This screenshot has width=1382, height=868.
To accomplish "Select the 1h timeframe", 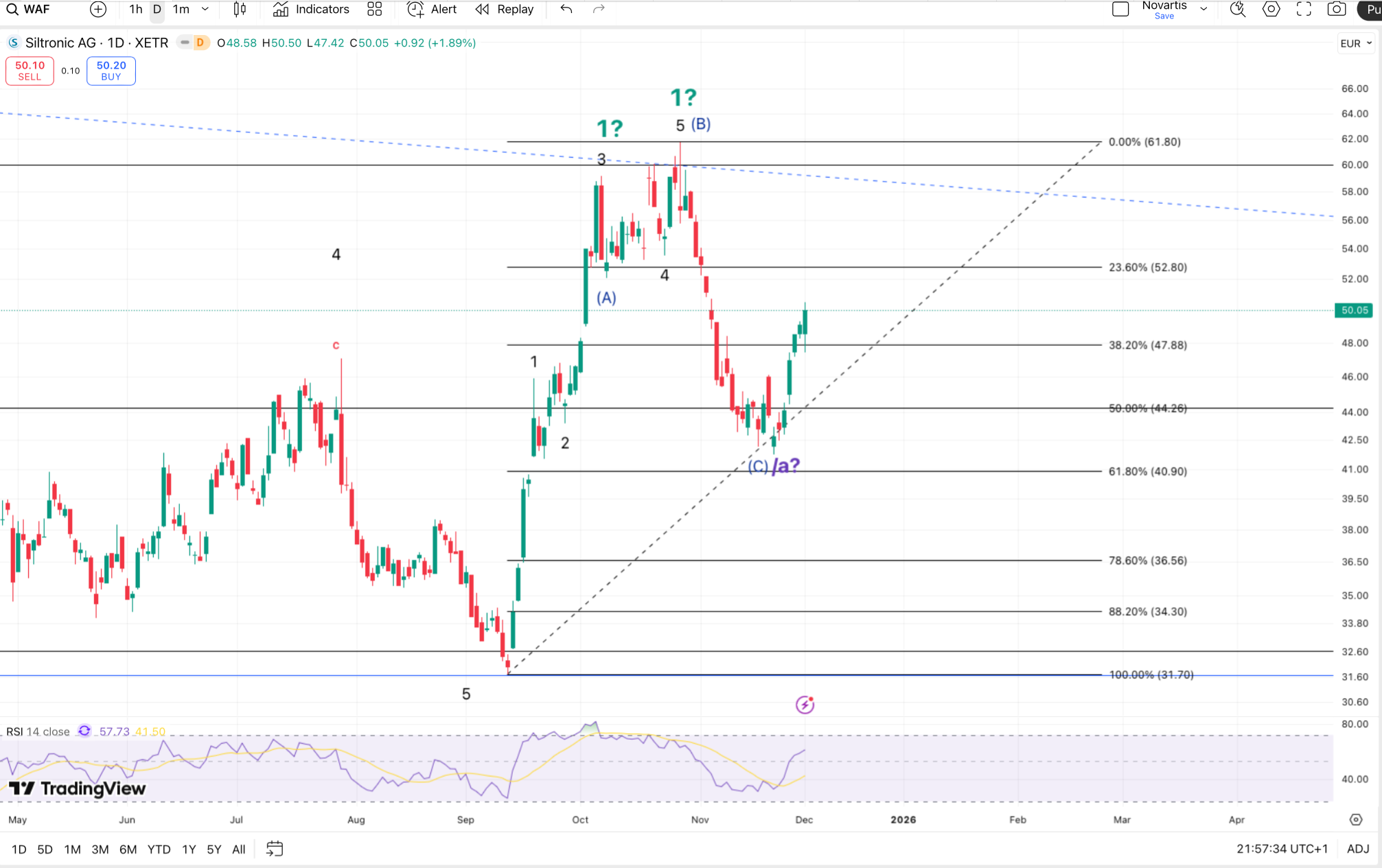I will coord(136,10).
